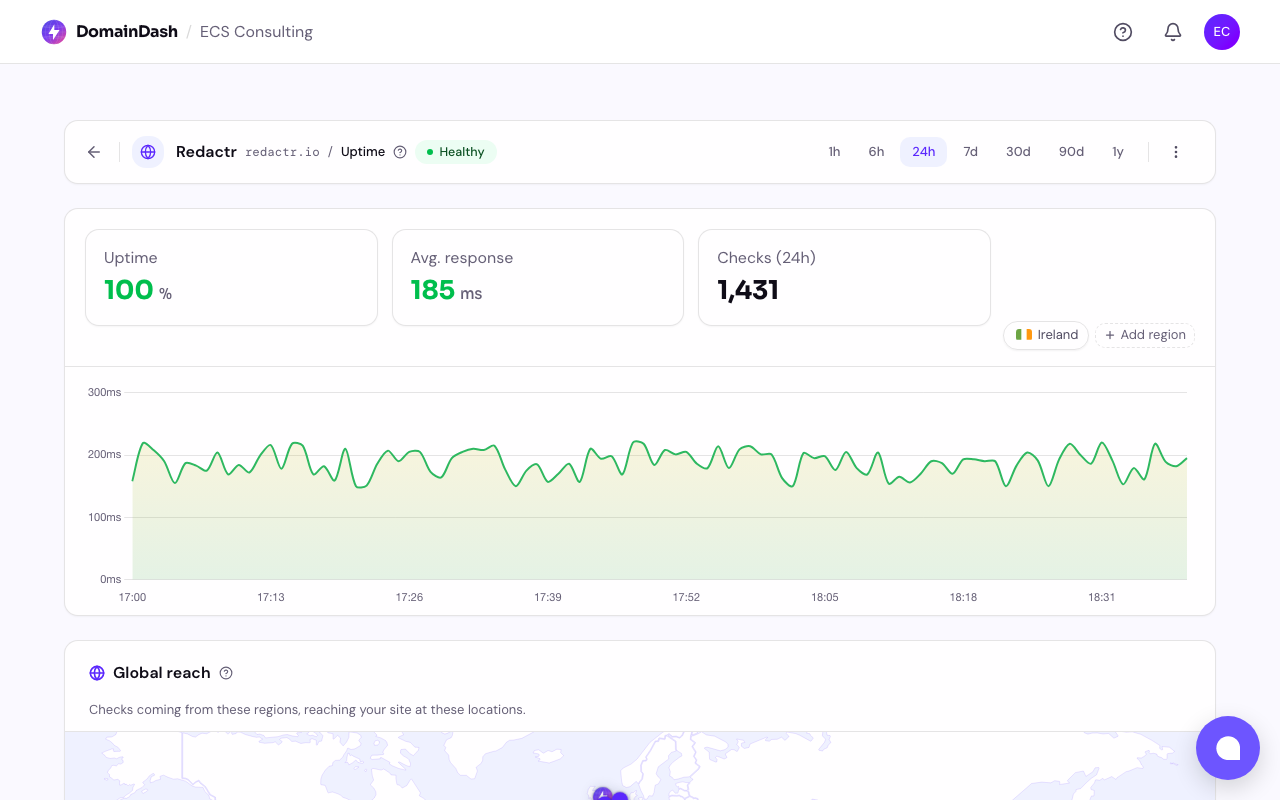
Task: Select the back arrow to return
Action: coord(93,152)
